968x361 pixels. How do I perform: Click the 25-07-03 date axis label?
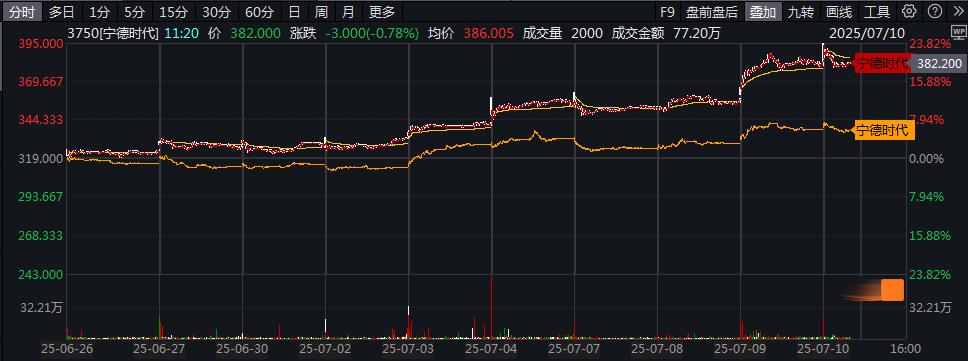408,349
